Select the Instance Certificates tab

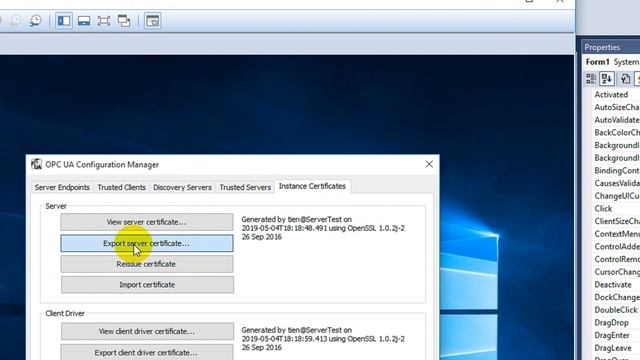[x=312, y=186]
